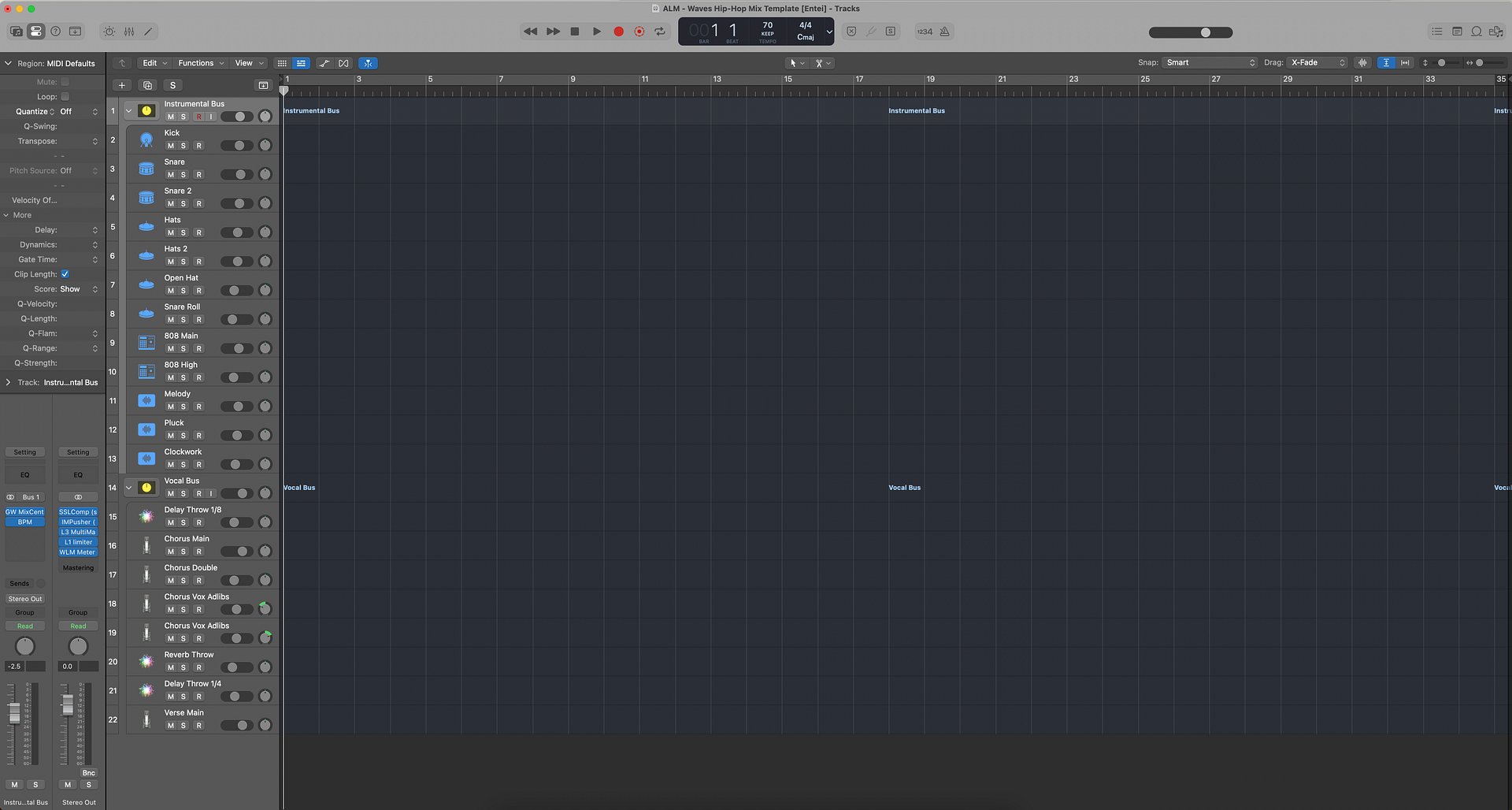This screenshot has height=810, width=1512.
Task: Click the Forward transport button
Action: click(554, 32)
